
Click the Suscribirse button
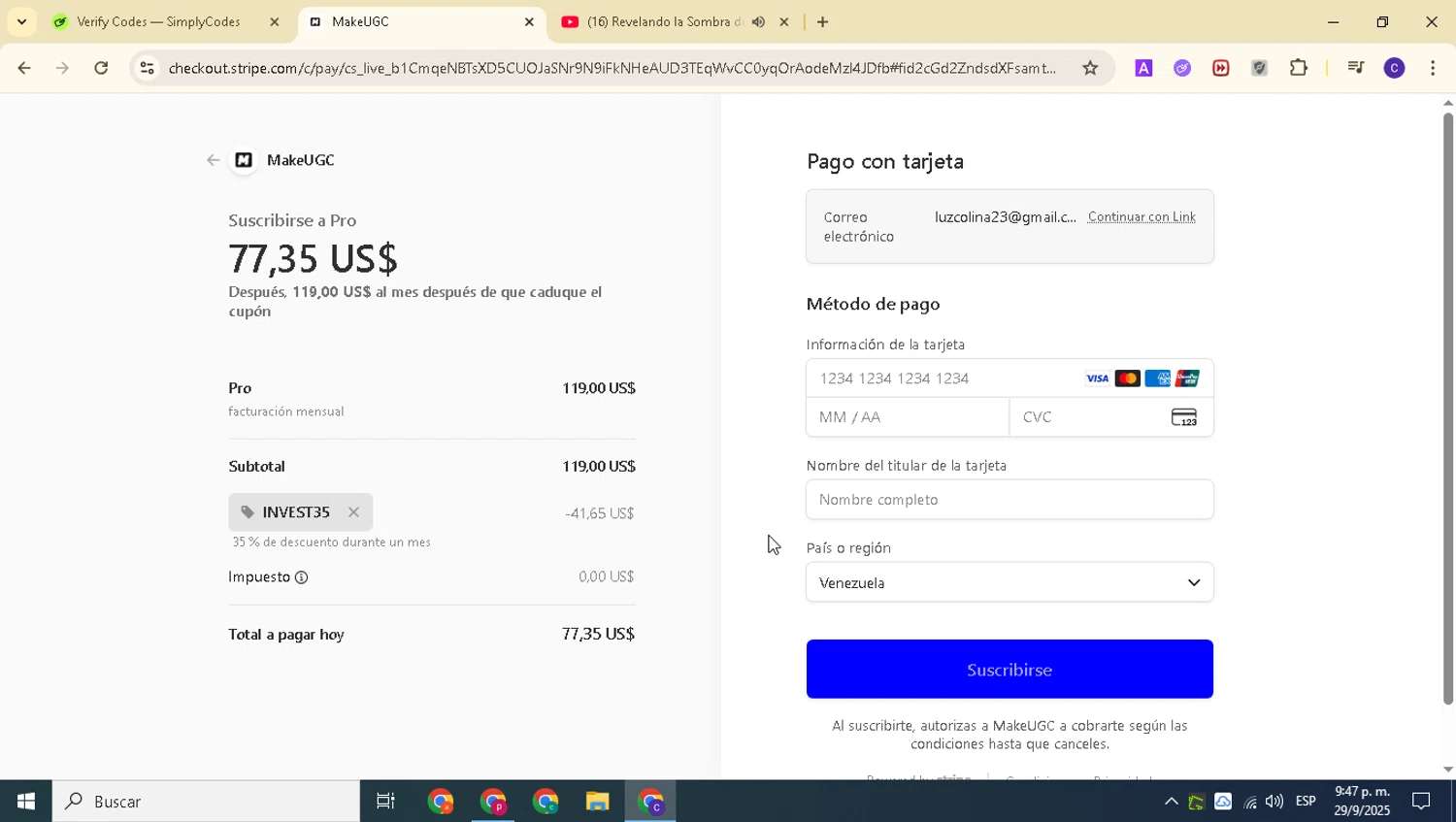click(x=1009, y=670)
